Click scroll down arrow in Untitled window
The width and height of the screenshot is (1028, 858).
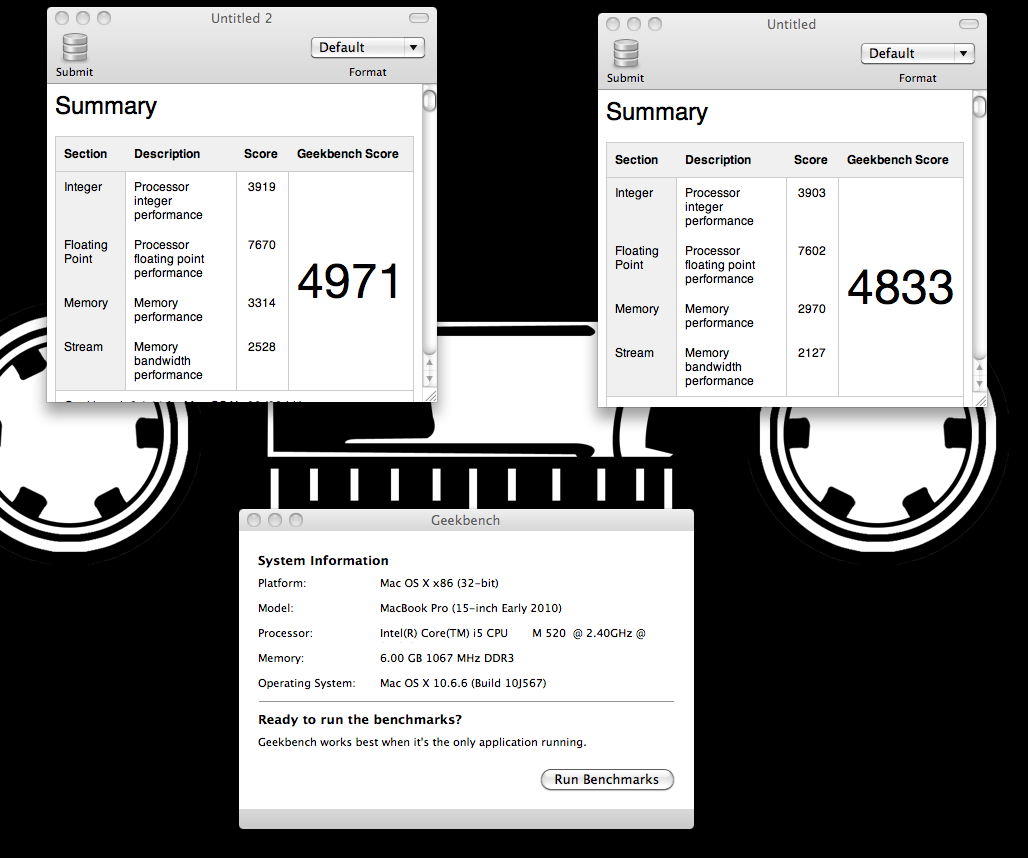979,384
